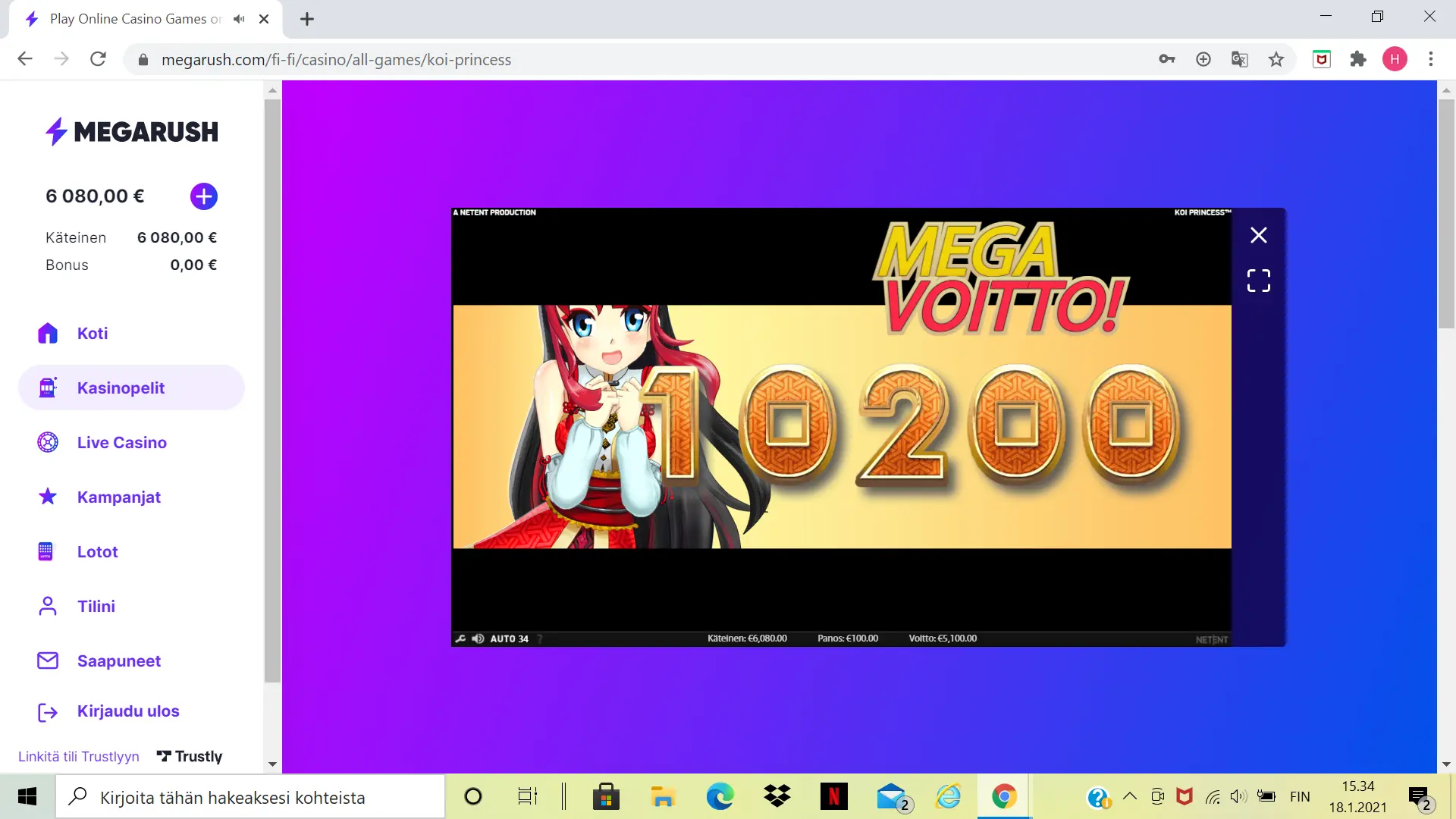Enter fullscreen mode for the game

[1258, 281]
